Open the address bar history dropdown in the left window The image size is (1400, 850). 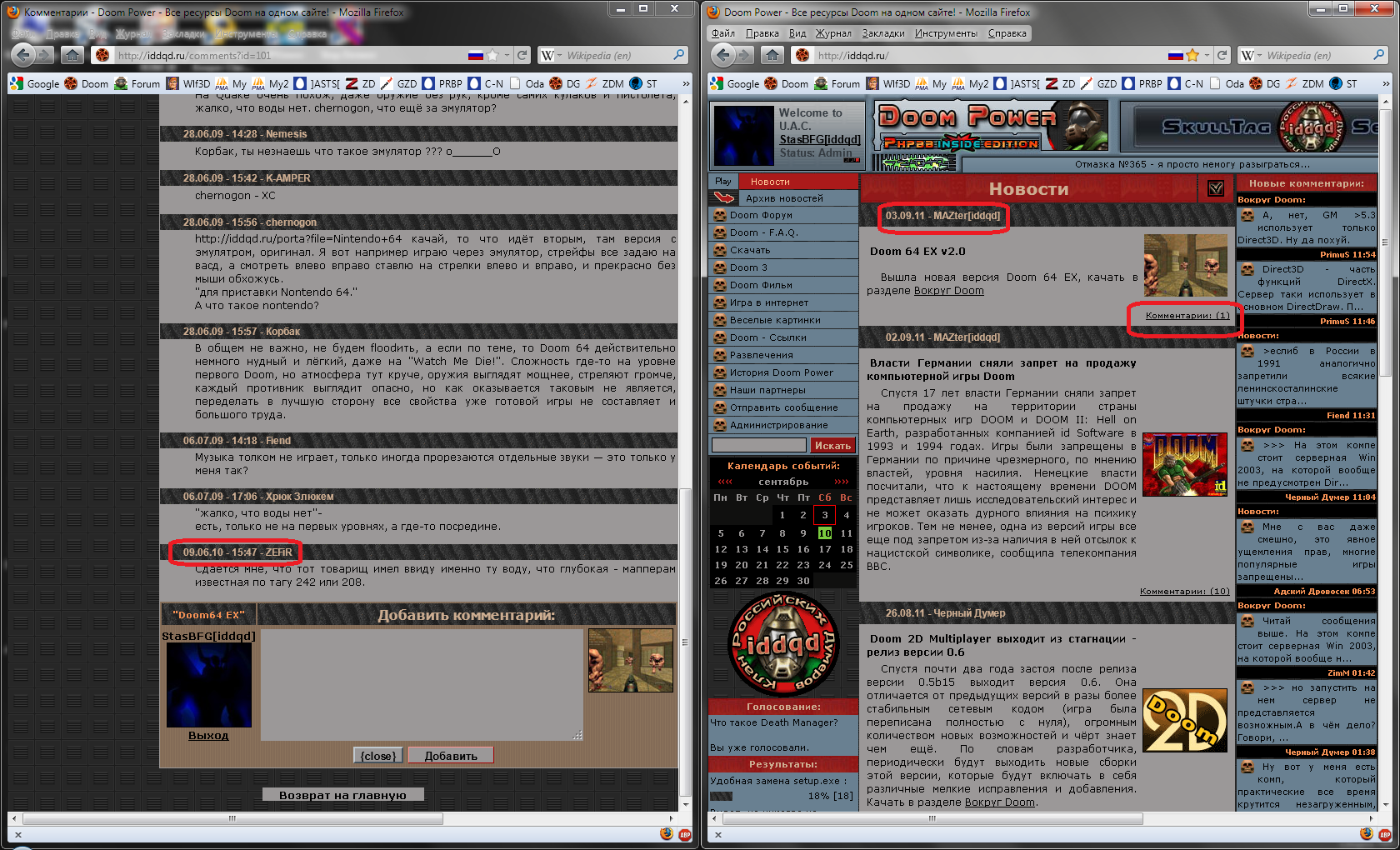click(x=507, y=55)
